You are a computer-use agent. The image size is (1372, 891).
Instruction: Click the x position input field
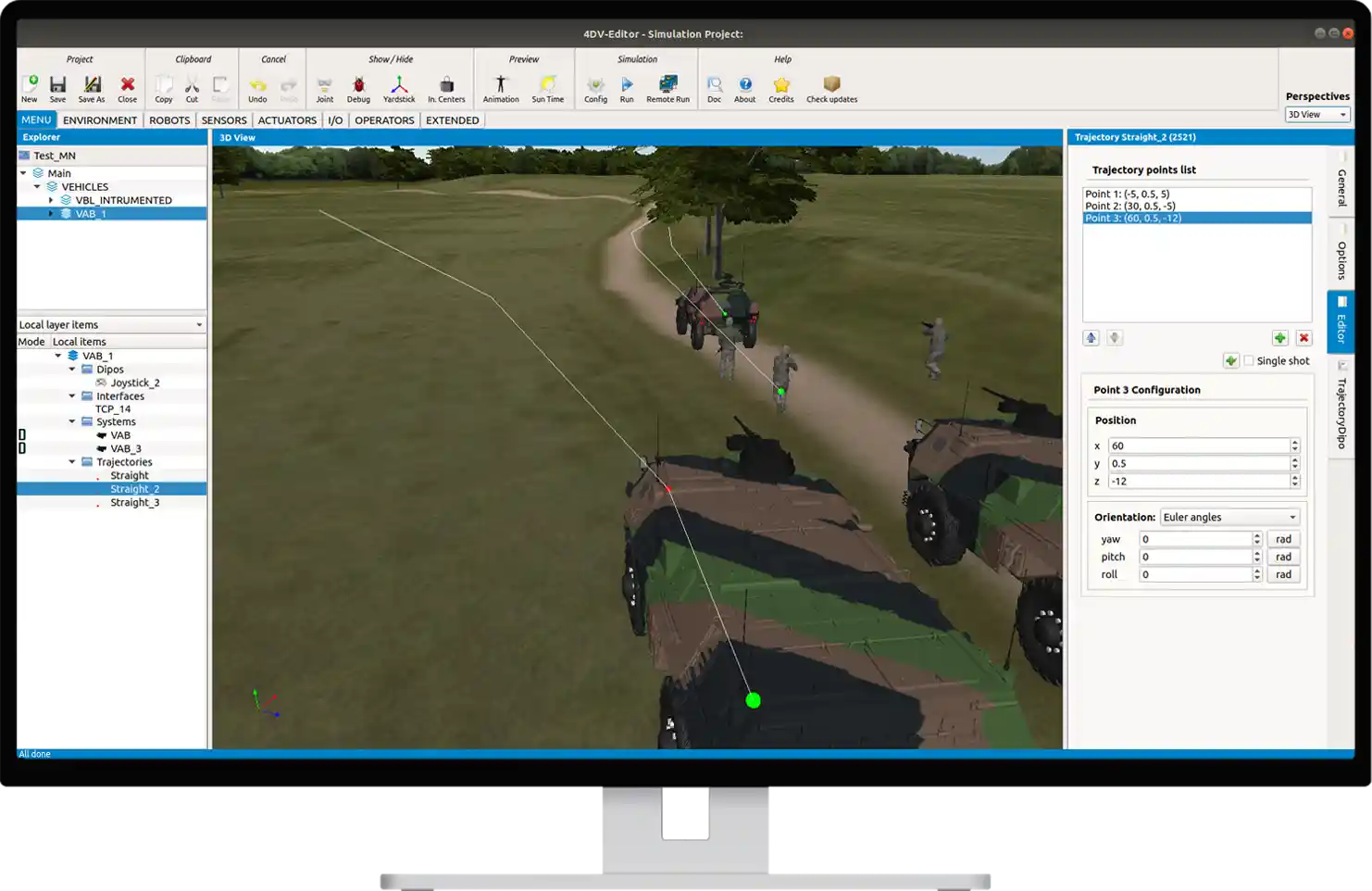tap(1199, 445)
